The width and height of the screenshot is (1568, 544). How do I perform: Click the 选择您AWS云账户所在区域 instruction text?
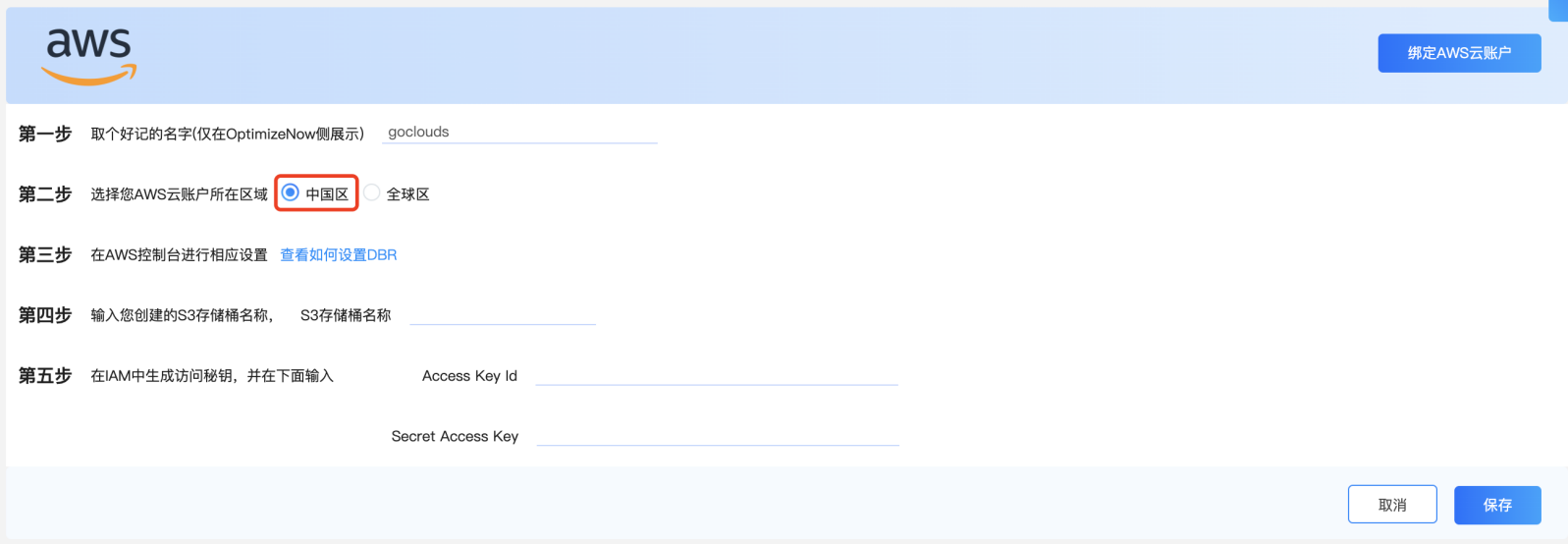click(179, 194)
